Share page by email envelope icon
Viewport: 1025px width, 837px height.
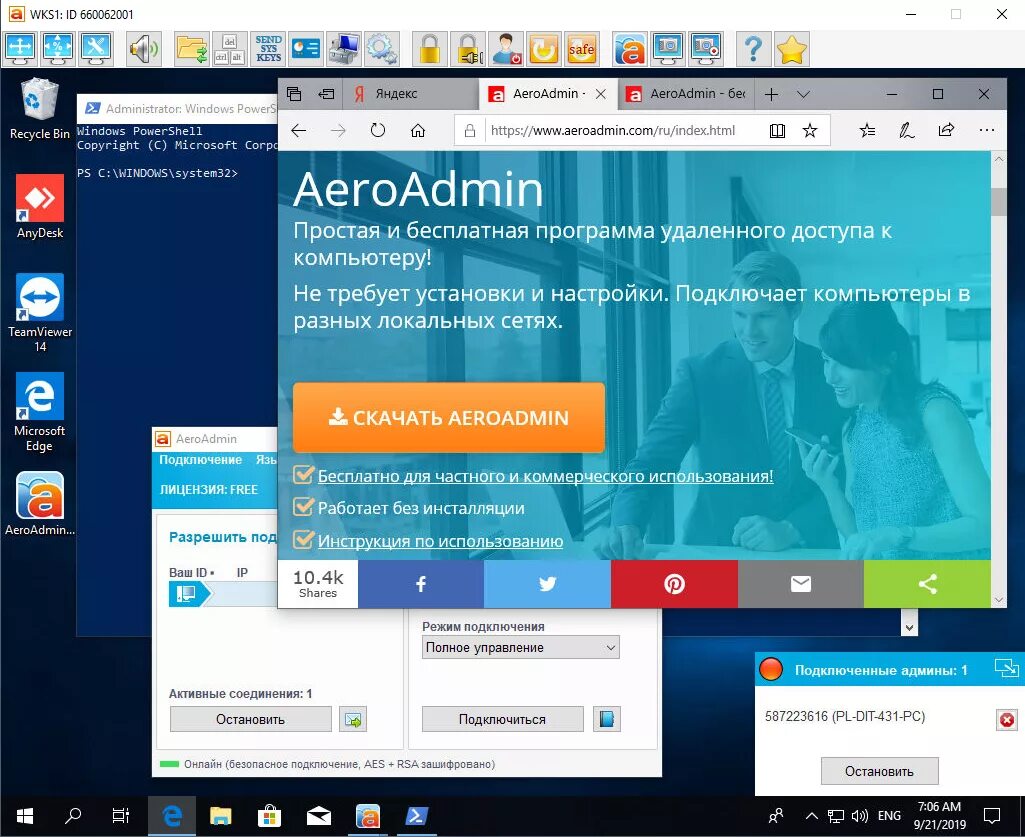[801, 584]
